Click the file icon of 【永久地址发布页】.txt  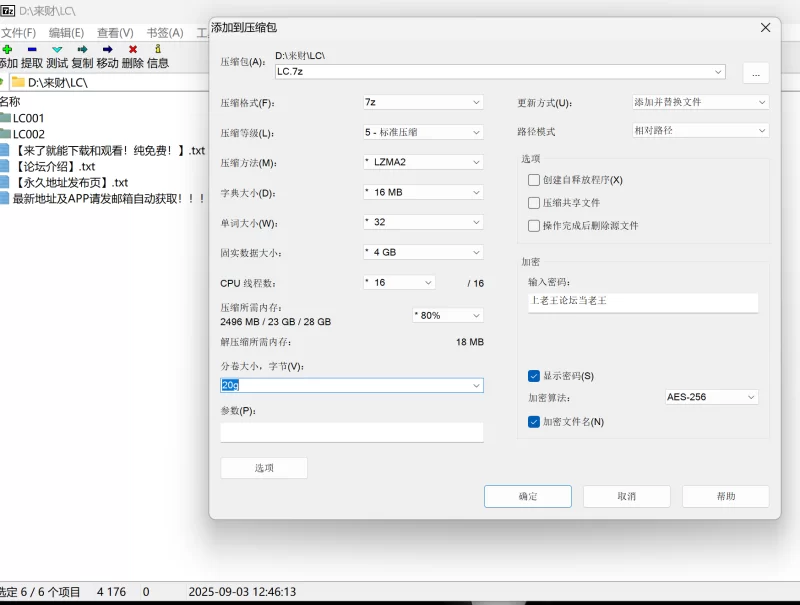coord(5,182)
